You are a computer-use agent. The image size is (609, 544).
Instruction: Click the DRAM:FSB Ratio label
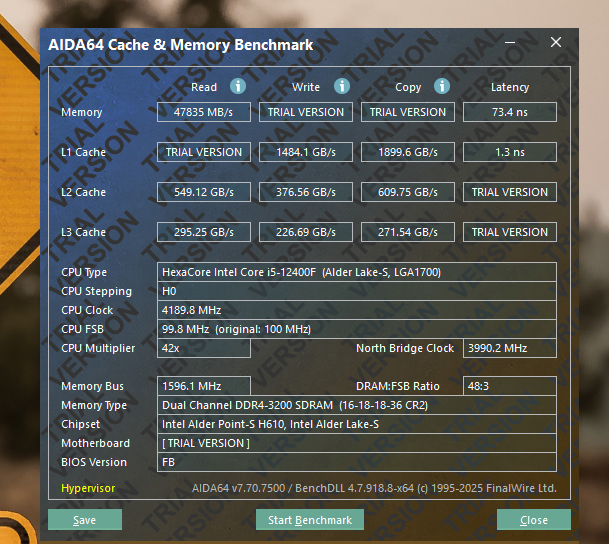click(x=398, y=386)
